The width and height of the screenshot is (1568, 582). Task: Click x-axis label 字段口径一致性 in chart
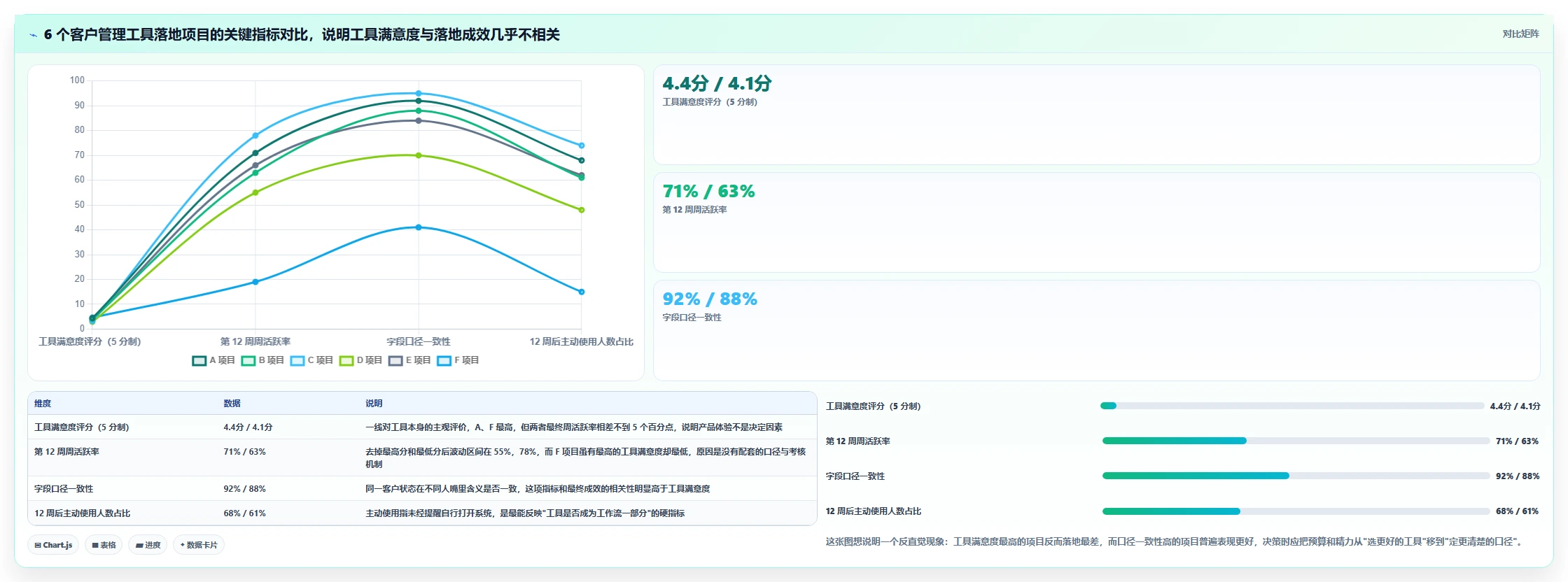pyautogui.click(x=419, y=342)
